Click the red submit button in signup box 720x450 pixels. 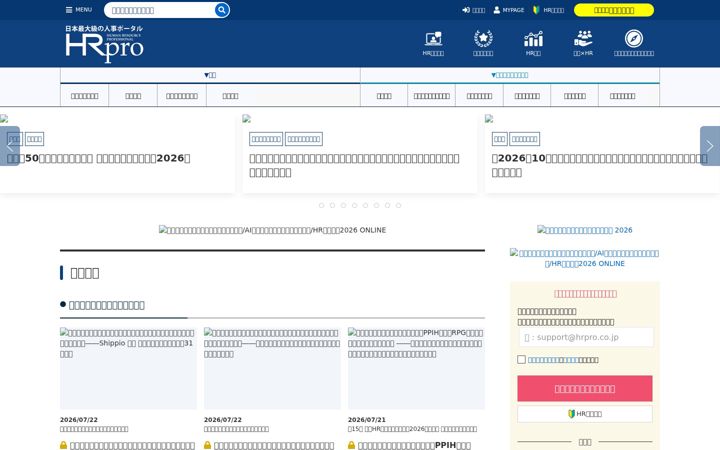tap(585, 388)
